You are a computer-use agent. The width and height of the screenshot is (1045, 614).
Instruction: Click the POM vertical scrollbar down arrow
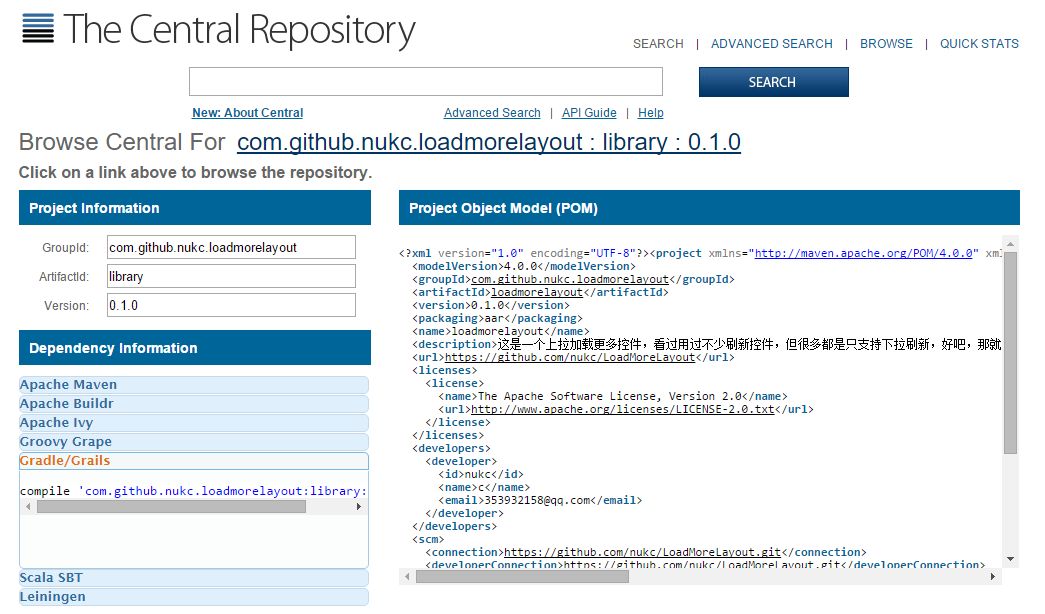coord(1010,559)
